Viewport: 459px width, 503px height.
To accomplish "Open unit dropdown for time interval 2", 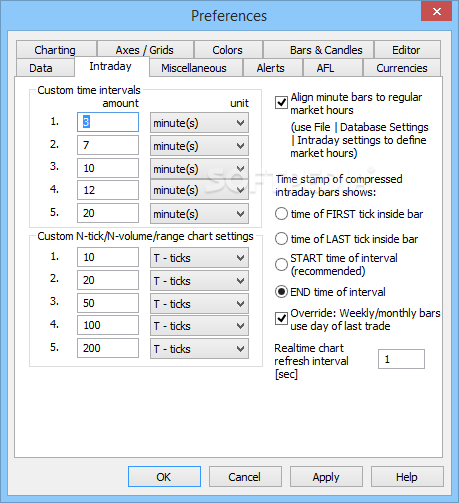I will click(x=199, y=146).
